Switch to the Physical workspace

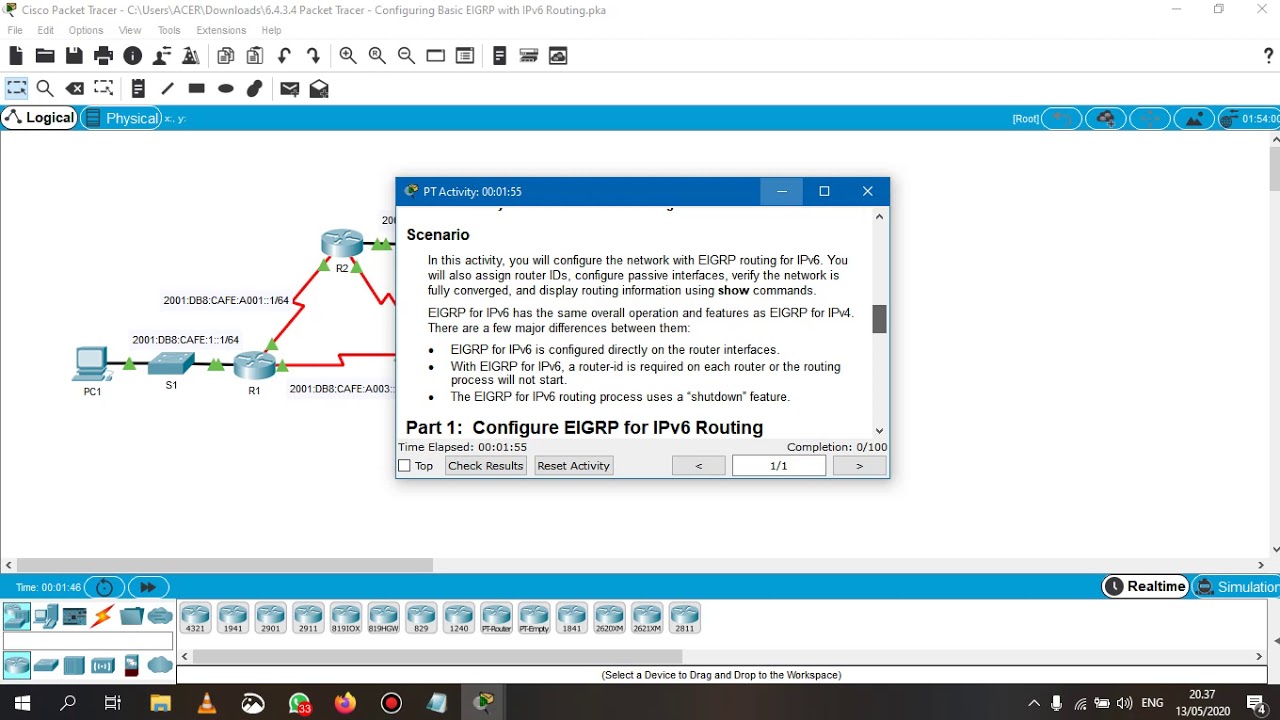[x=121, y=118]
